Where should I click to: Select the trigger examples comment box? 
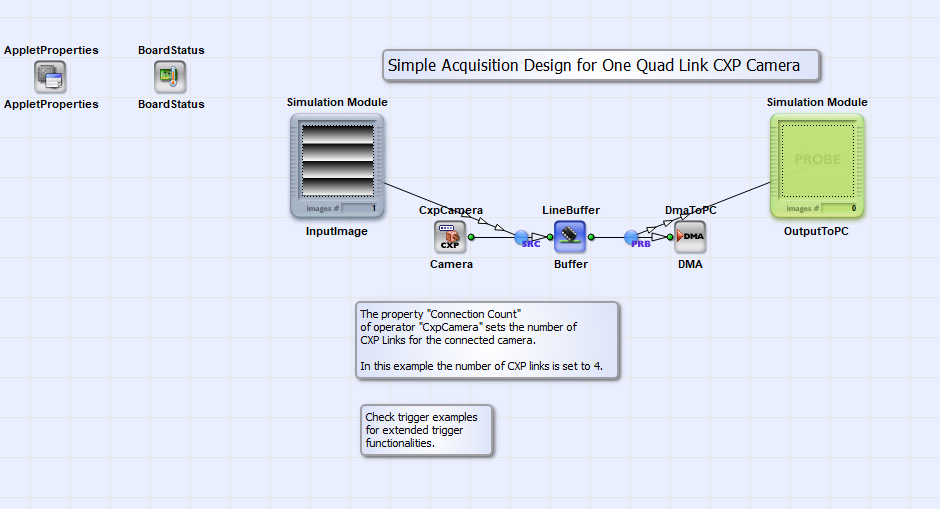(x=427, y=430)
